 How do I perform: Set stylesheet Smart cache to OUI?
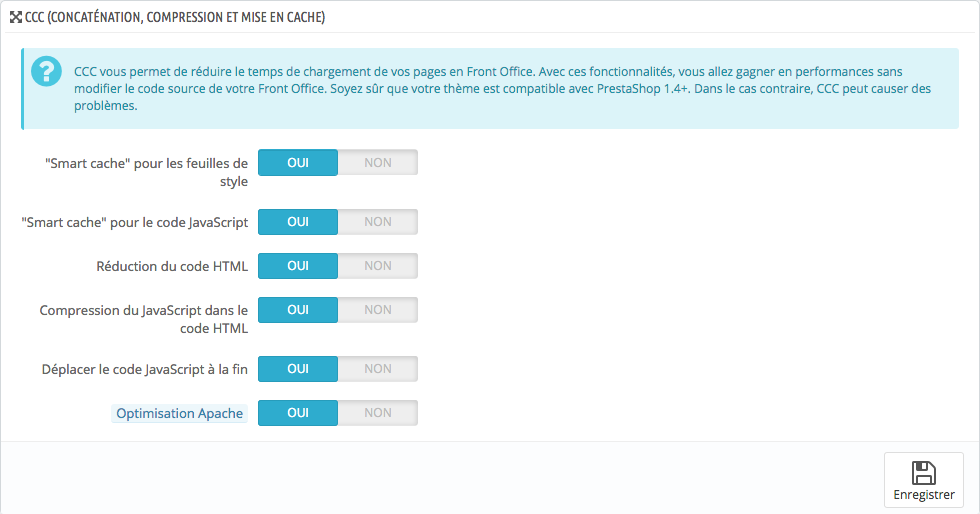pyautogui.click(x=298, y=163)
